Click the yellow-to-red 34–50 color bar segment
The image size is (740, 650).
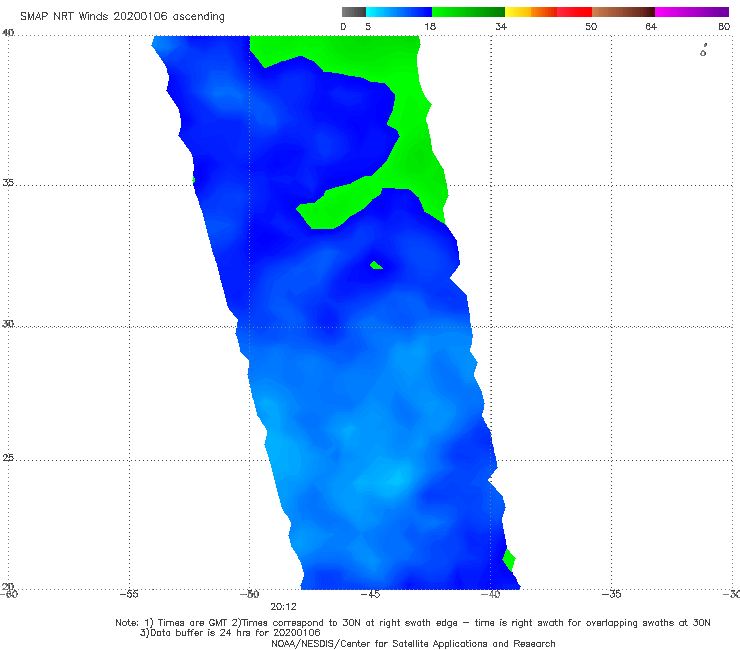pyautogui.click(x=548, y=12)
